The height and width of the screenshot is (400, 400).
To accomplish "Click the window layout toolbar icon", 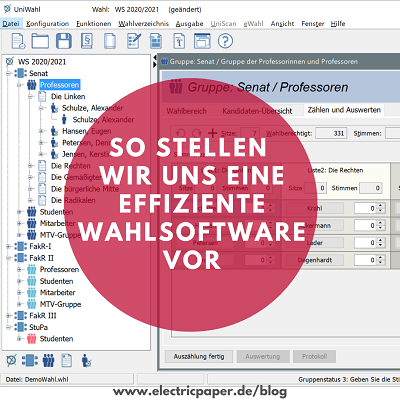I will coord(202,41).
